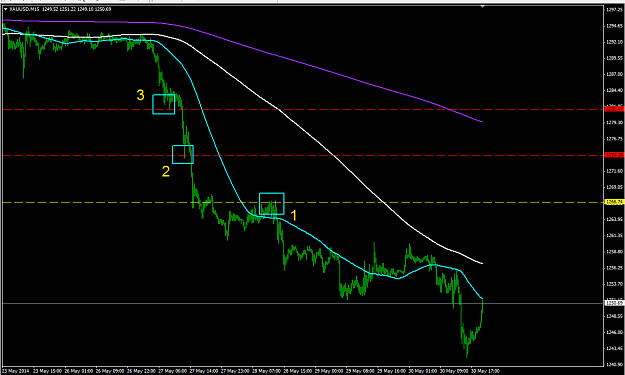Click the lower red price label on scale

[614, 155]
